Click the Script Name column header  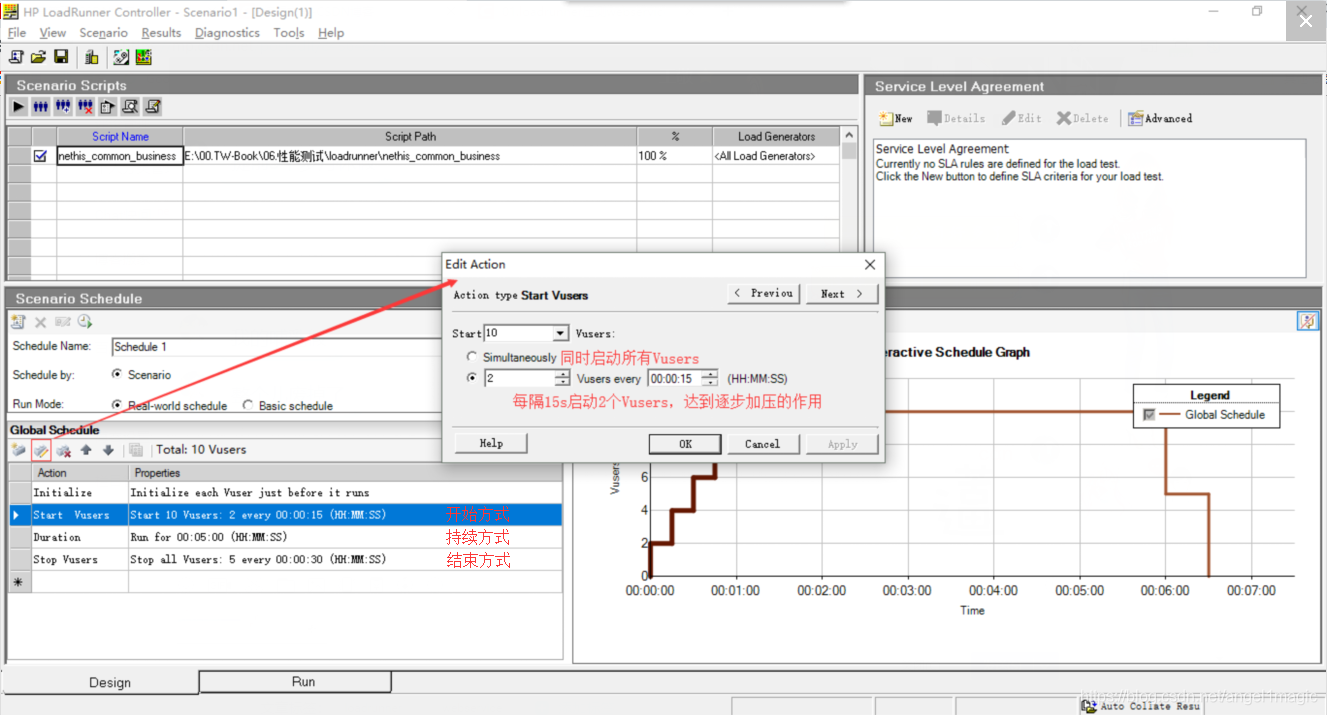coord(120,136)
